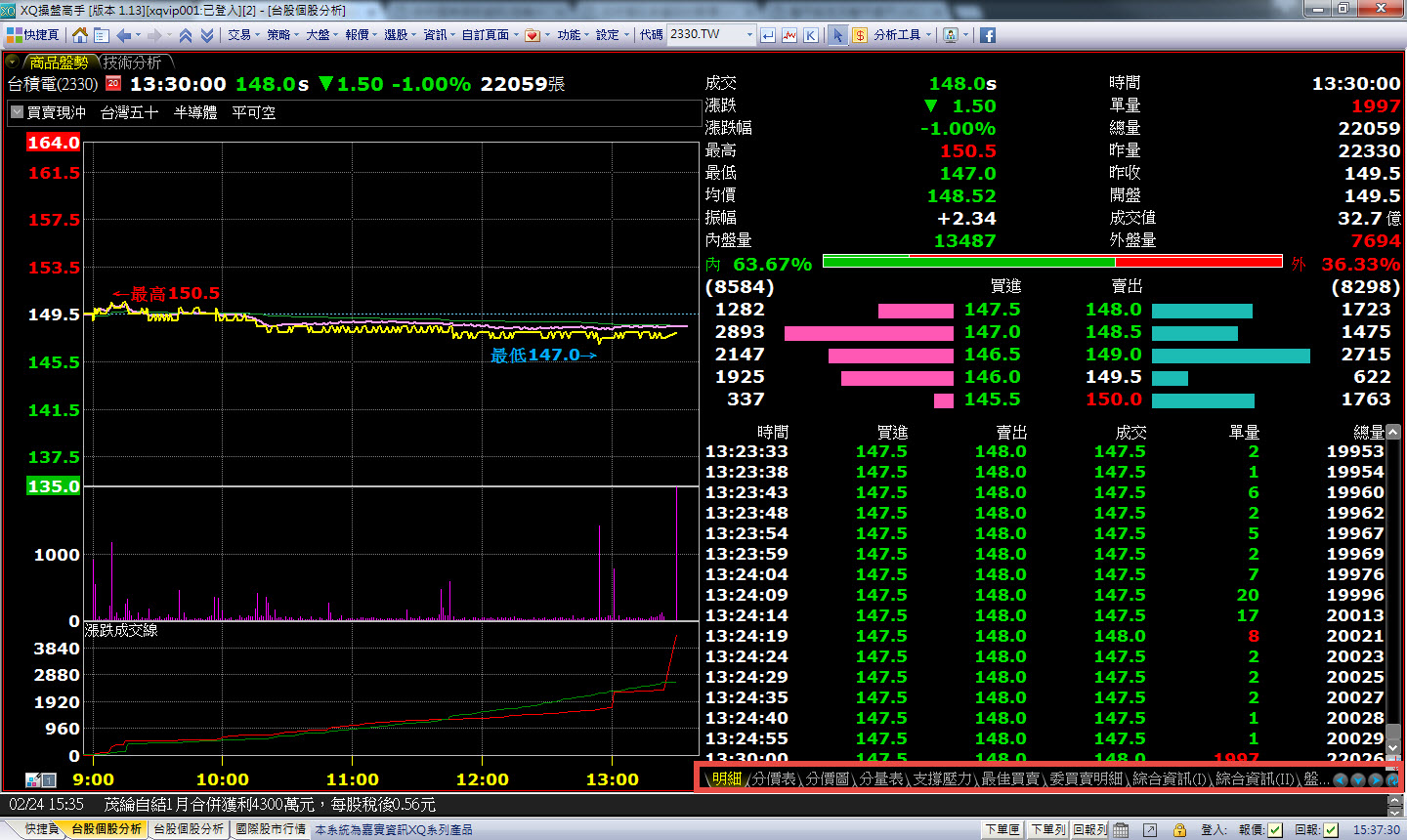
Task: Select the 分價表 tab
Action: coord(774,778)
